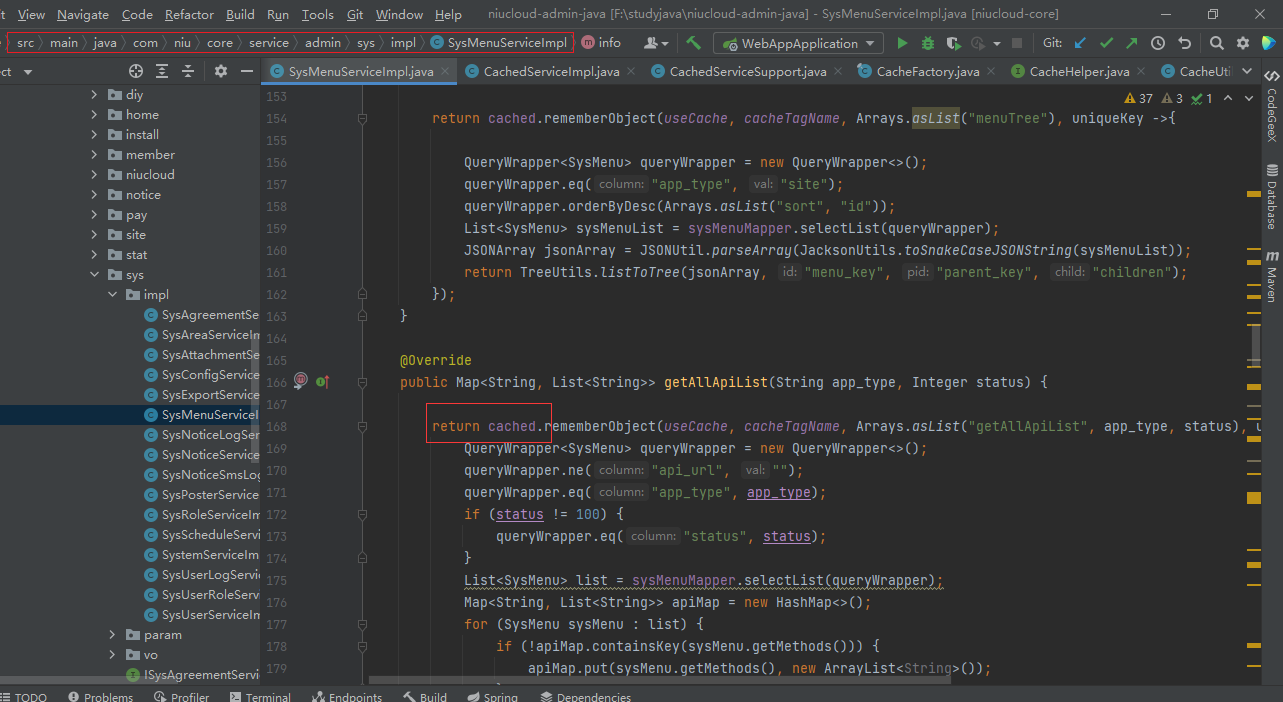This screenshot has height=702, width=1283.
Task: Click the service breadcrumb segment
Action: click(269, 43)
